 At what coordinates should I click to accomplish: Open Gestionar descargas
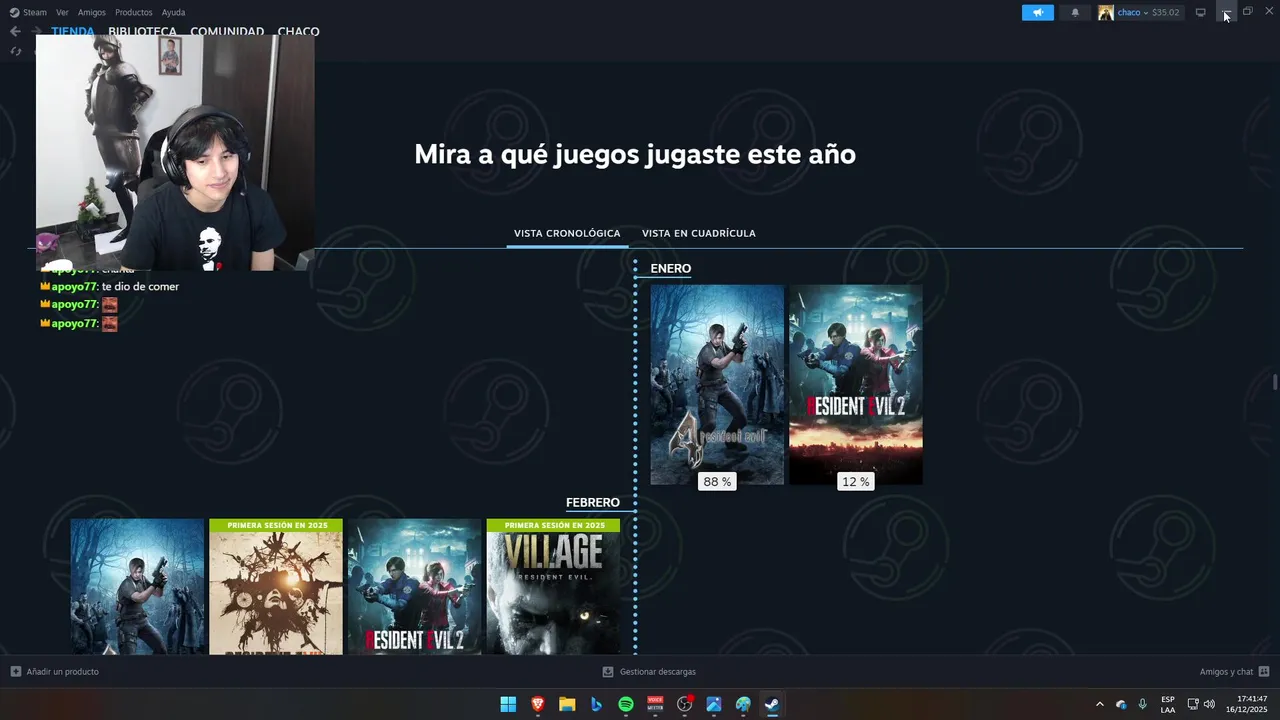coord(649,672)
